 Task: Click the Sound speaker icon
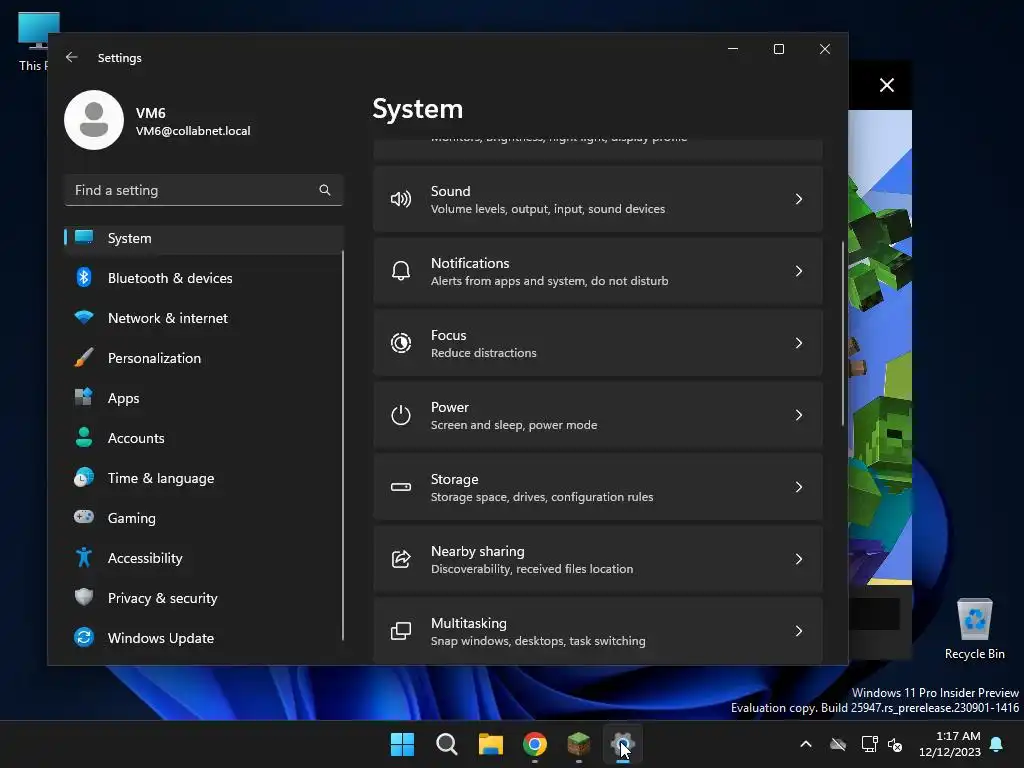(x=400, y=199)
